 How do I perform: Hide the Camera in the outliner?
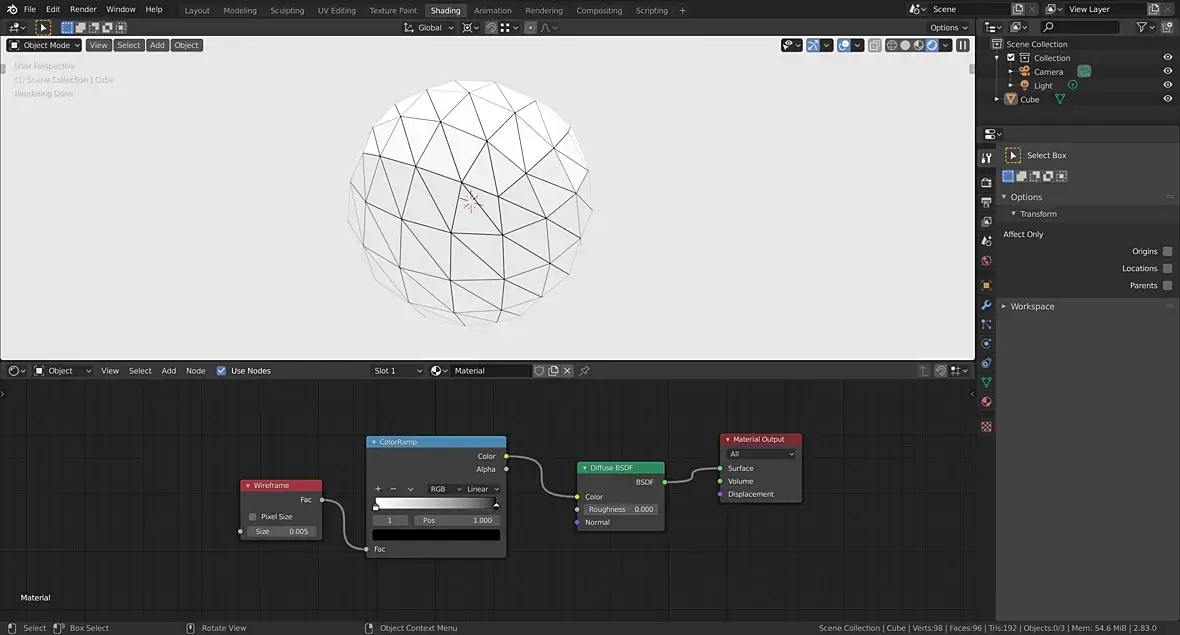[x=1167, y=72]
